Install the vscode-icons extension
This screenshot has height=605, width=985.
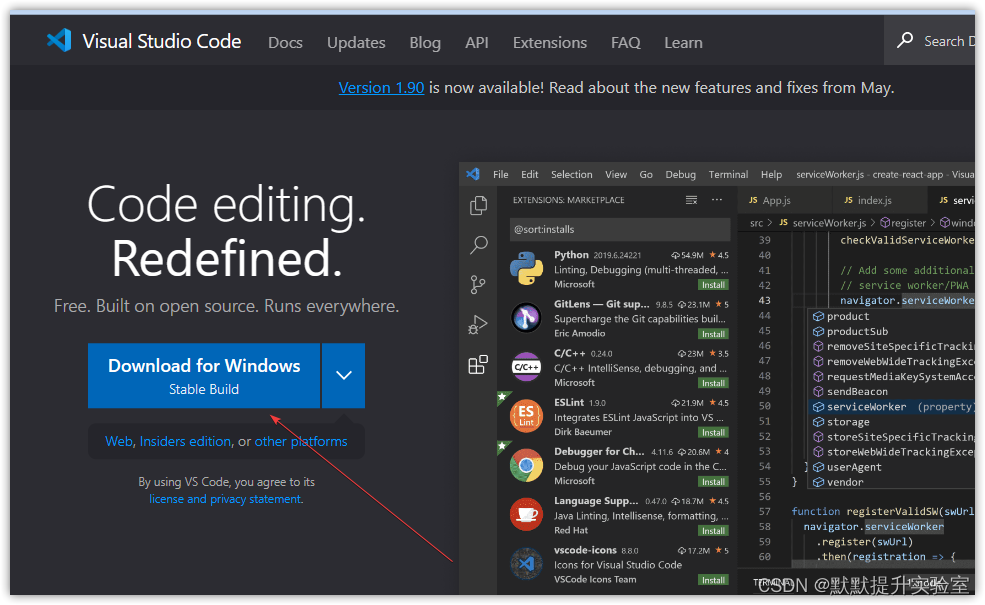click(713, 580)
